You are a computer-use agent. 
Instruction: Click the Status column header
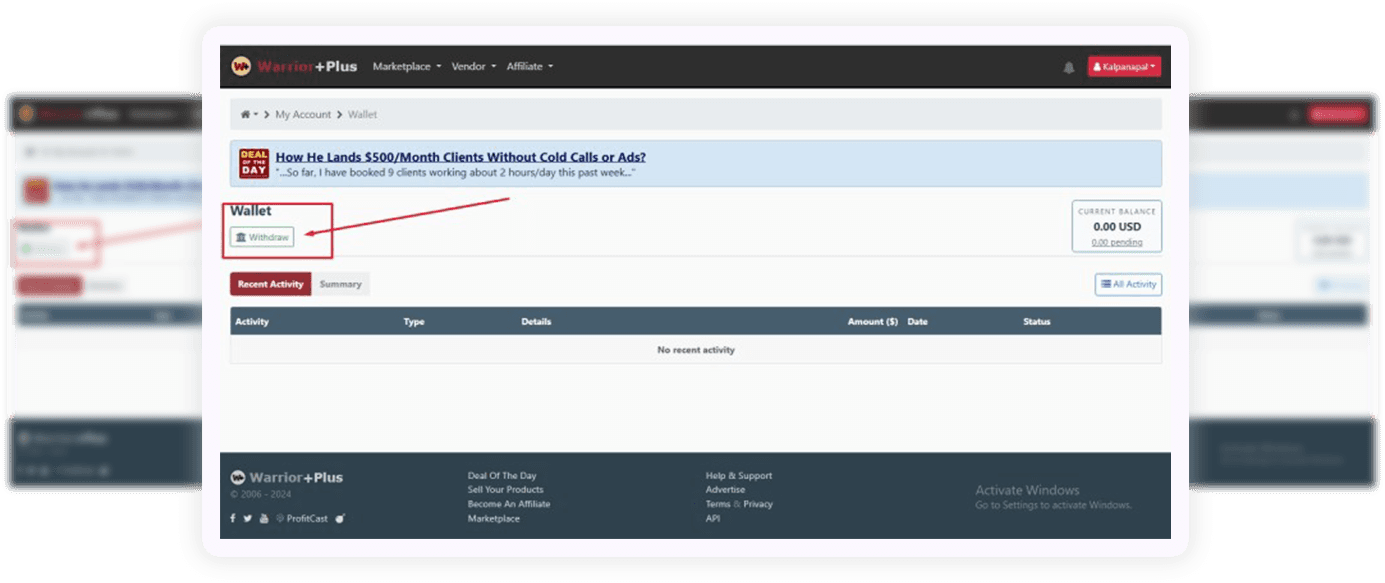1037,322
